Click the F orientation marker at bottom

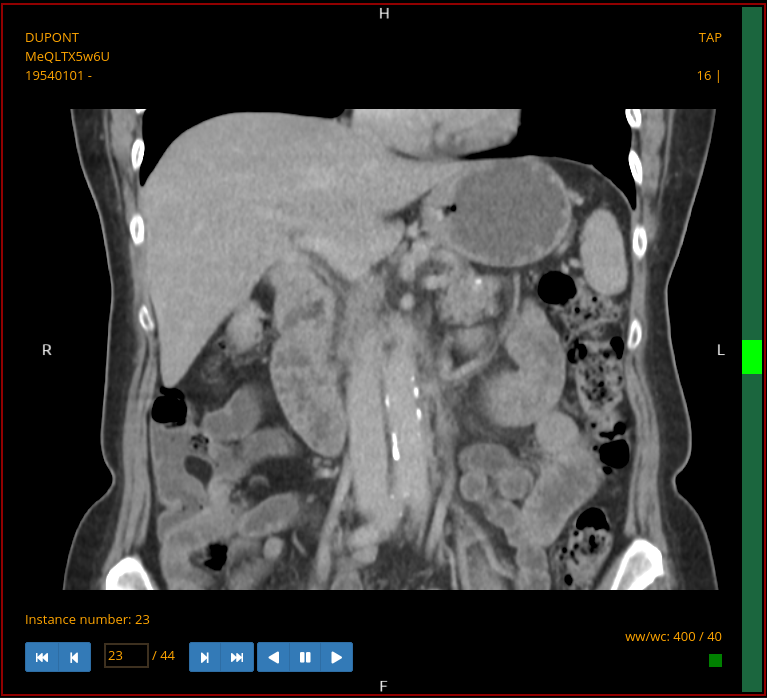point(384,686)
